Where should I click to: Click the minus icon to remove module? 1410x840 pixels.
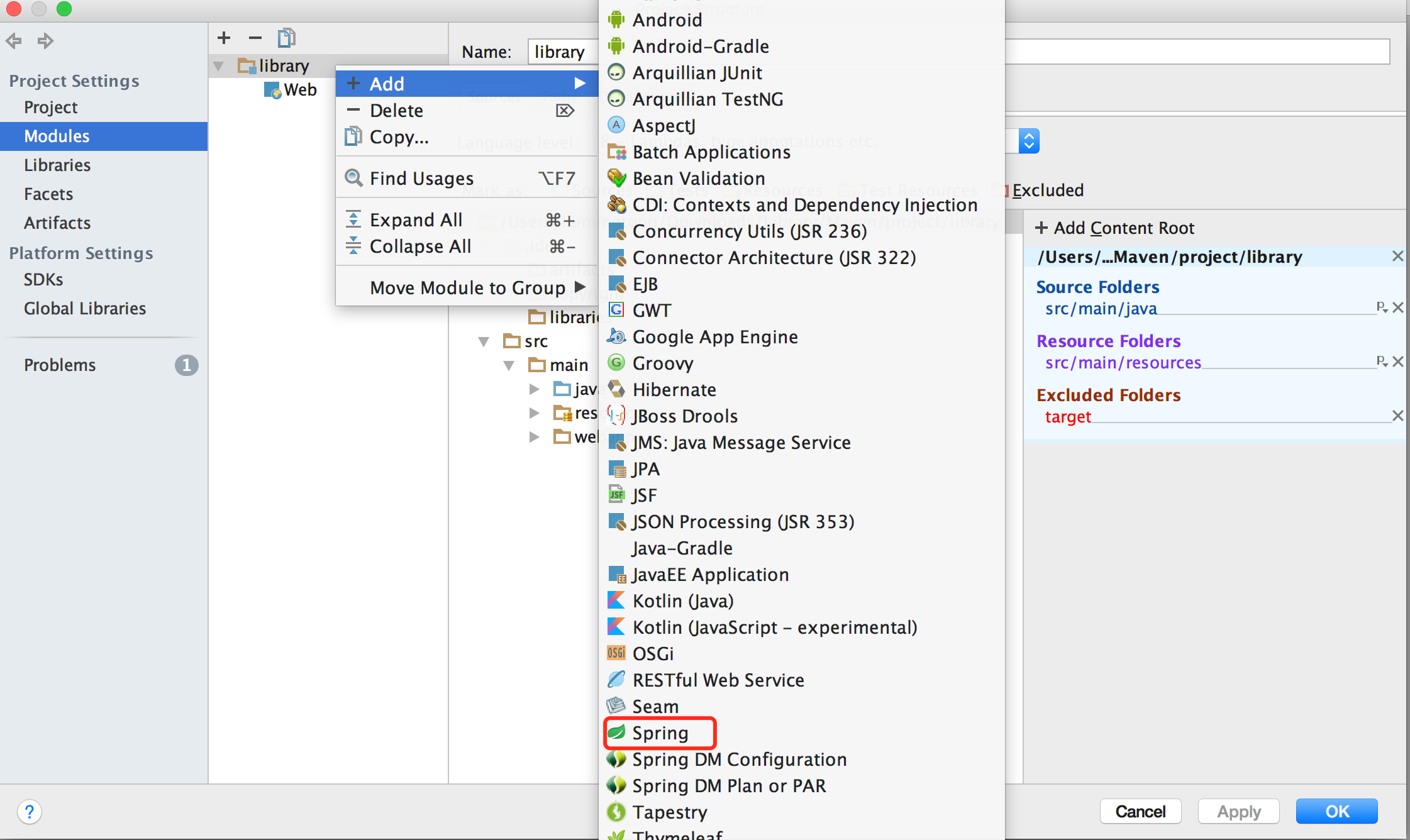pos(255,38)
